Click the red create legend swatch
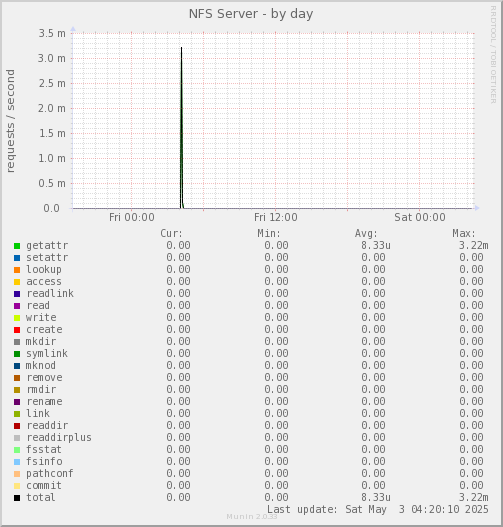Viewport: 503px width, 527px height. pos(17,330)
